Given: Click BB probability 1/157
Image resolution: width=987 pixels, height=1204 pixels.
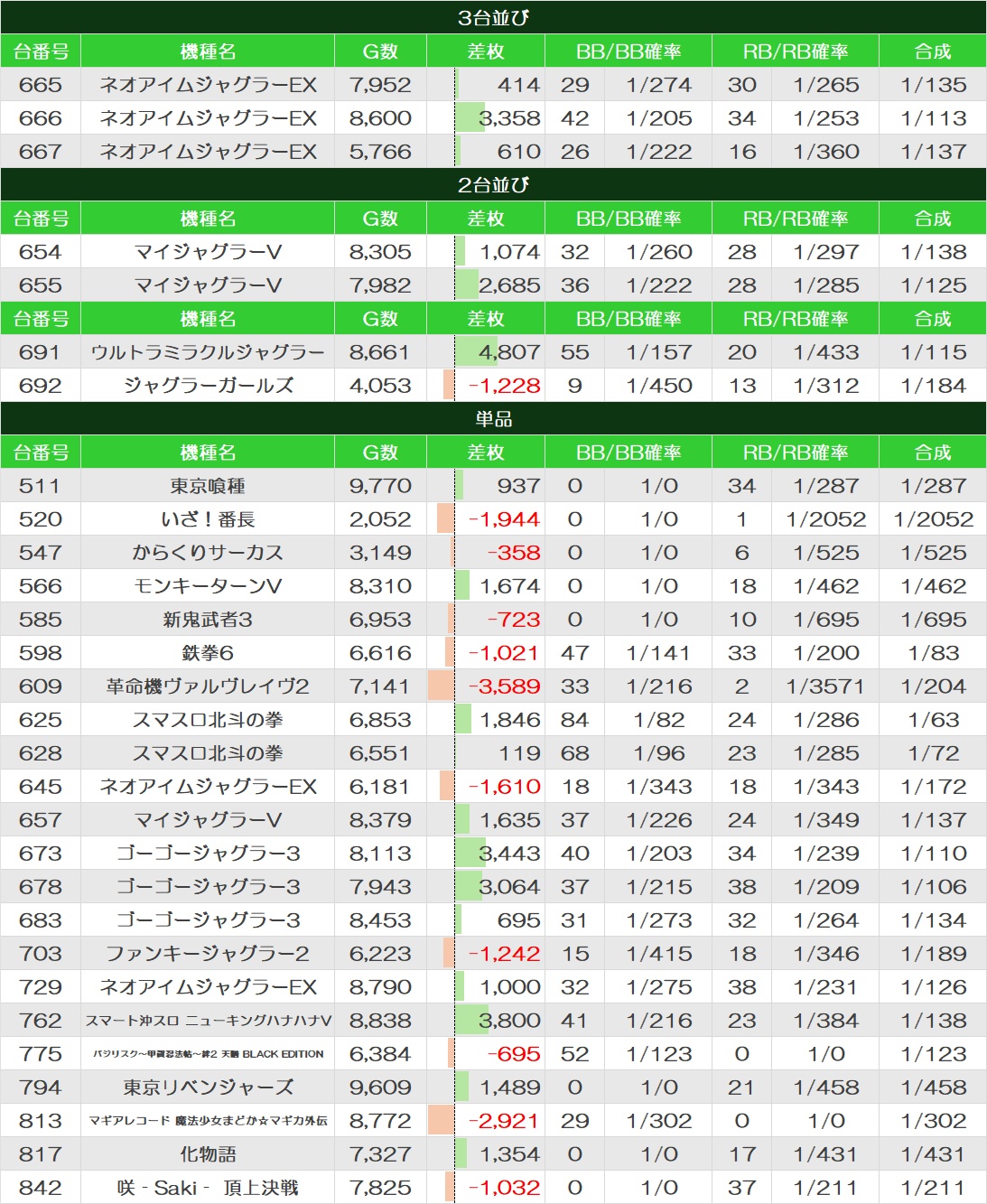Looking at the screenshot, I should pos(659,352).
